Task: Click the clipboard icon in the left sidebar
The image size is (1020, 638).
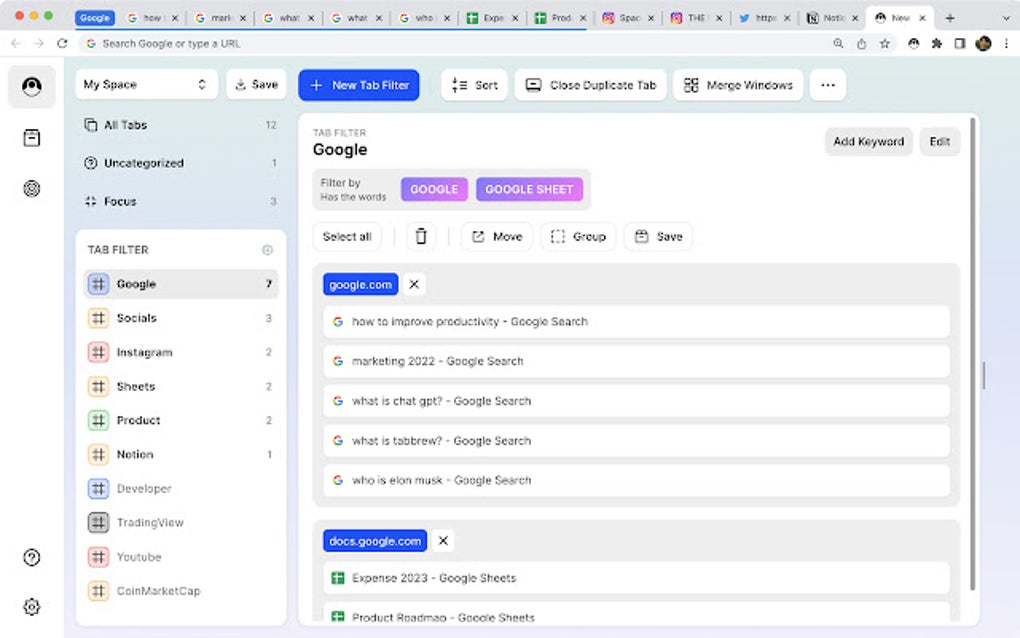Action: [31, 138]
